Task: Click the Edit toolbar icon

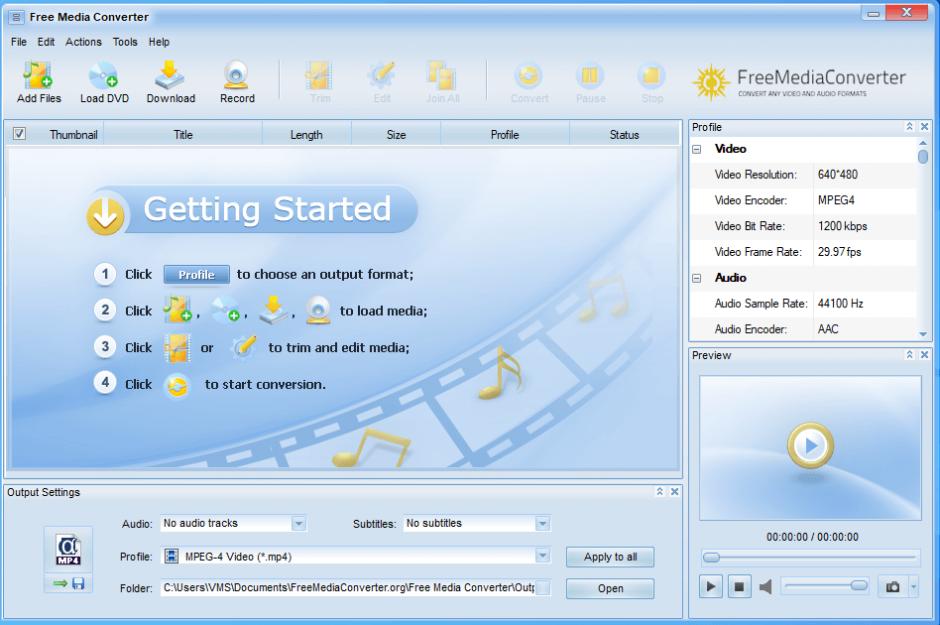Action: (x=381, y=76)
